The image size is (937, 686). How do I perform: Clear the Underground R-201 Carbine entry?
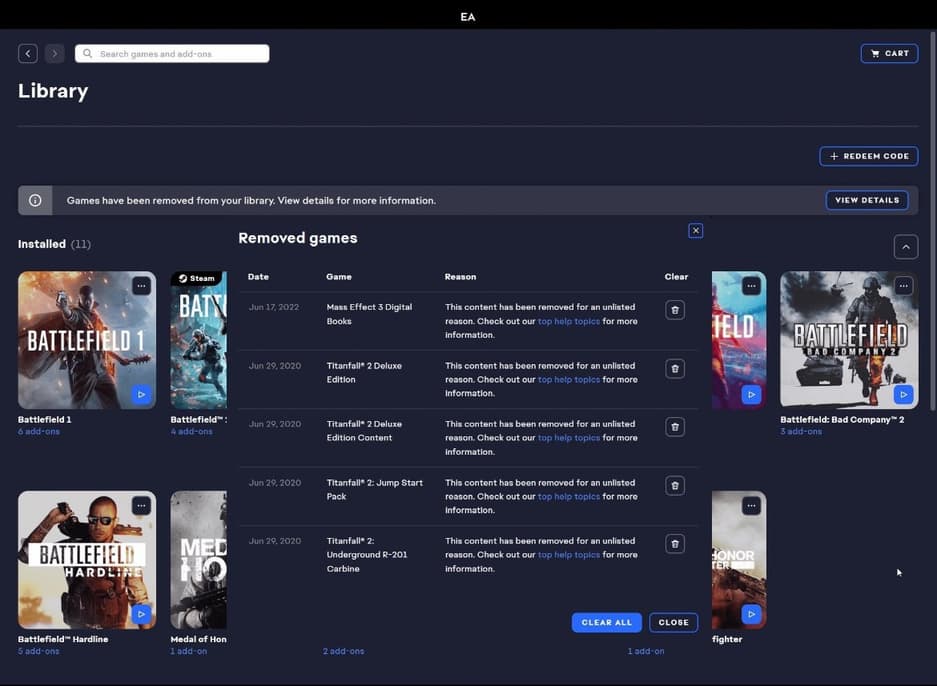(675, 544)
